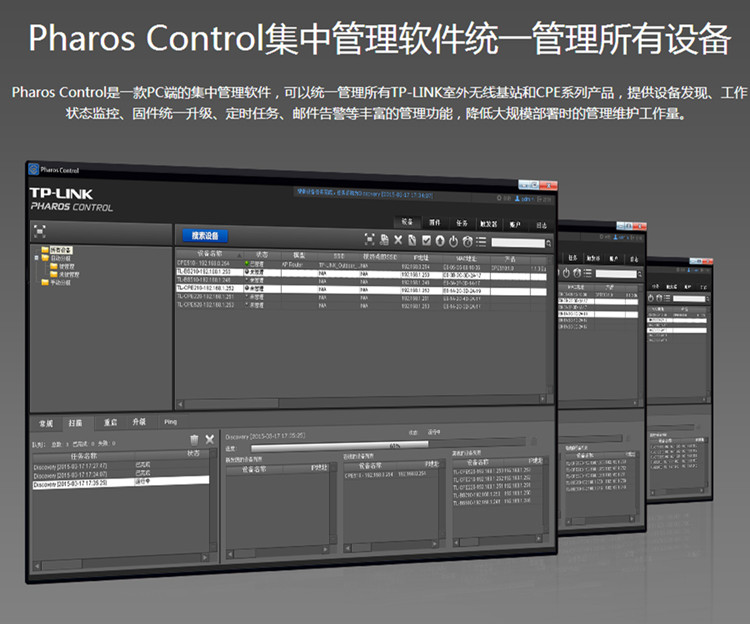Click the checkmark select-all icon in toolbar
750x624 pixels.
coord(426,241)
